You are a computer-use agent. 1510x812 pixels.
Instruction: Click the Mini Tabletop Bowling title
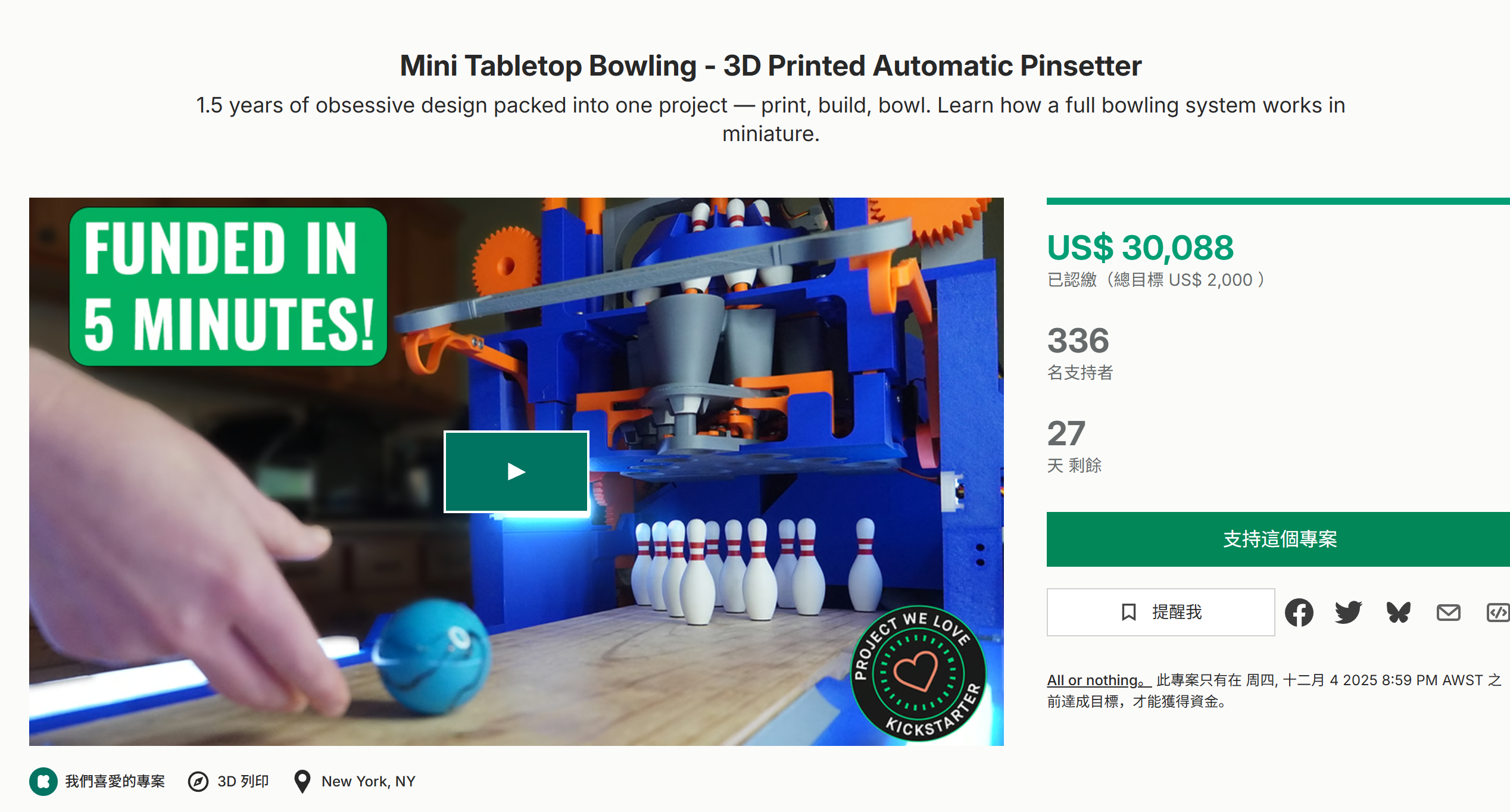click(770, 65)
